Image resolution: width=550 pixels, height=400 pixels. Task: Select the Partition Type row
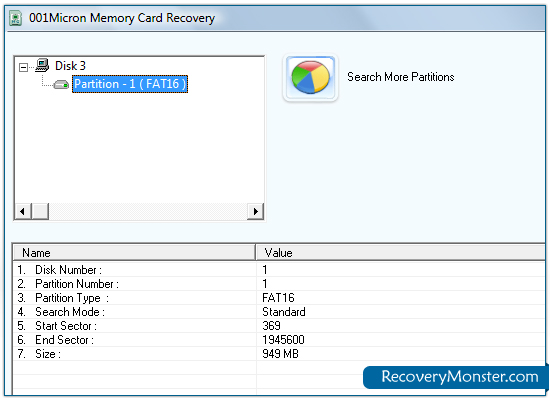[279, 298]
